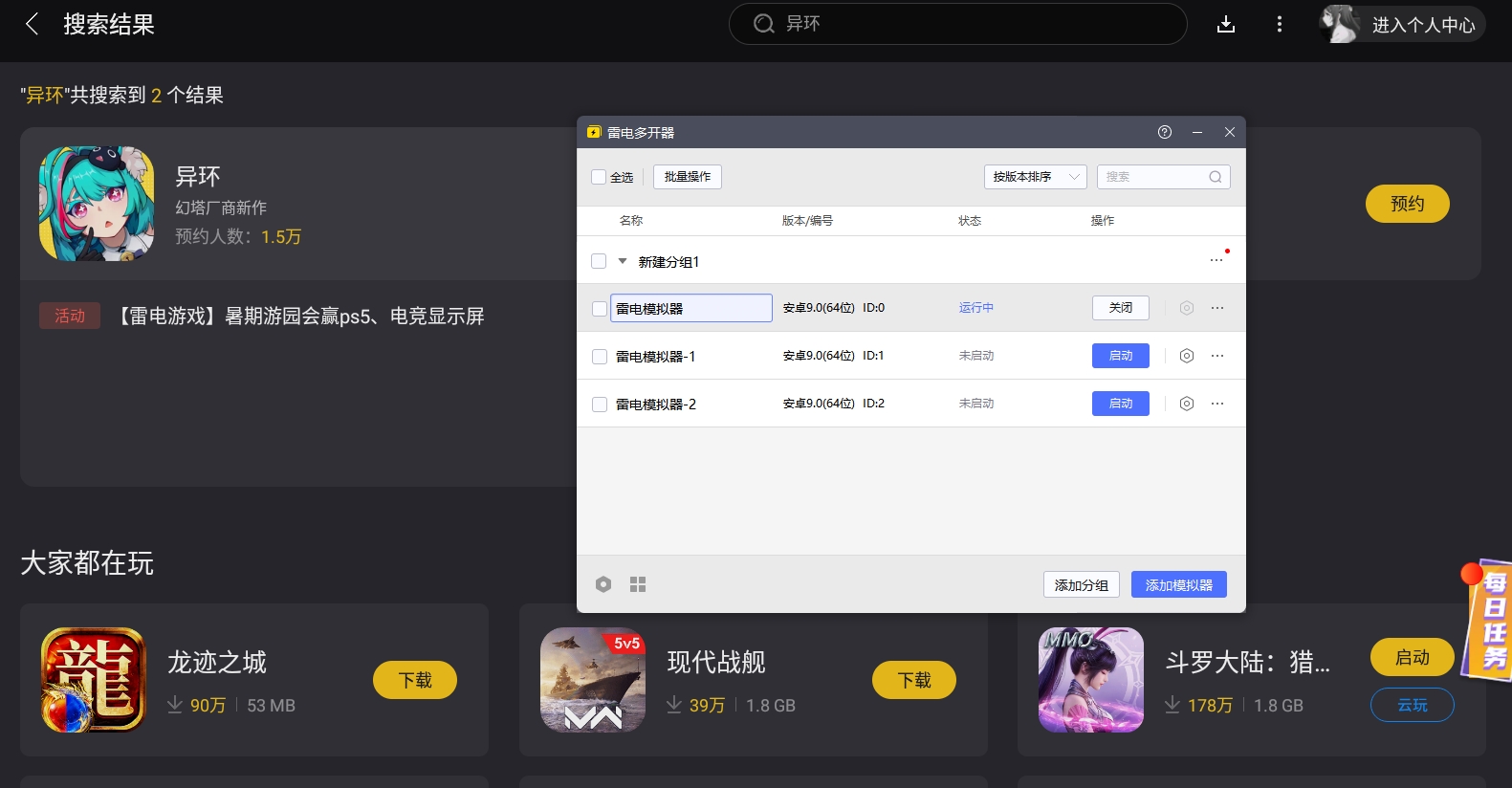Collapse the 新建分组1 group
This screenshot has height=788, width=1512.
click(623, 261)
